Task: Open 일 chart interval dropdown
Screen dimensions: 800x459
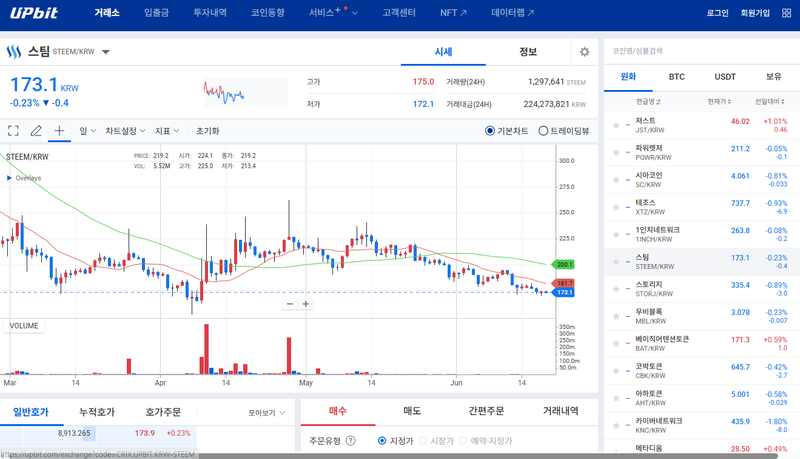Action: (x=88, y=131)
